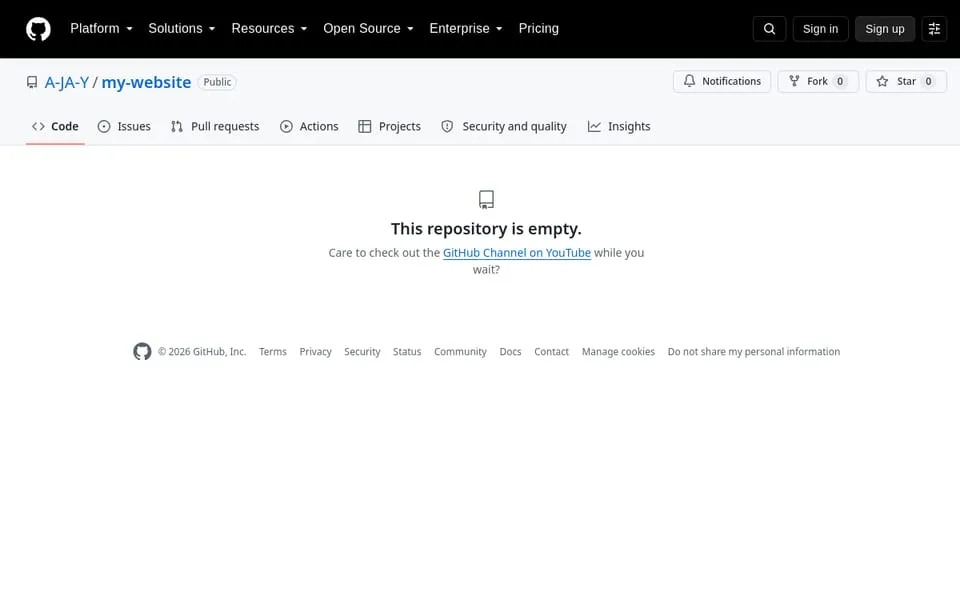The height and width of the screenshot is (600, 960).
Task: Open the Projects tab
Action: click(389, 126)
